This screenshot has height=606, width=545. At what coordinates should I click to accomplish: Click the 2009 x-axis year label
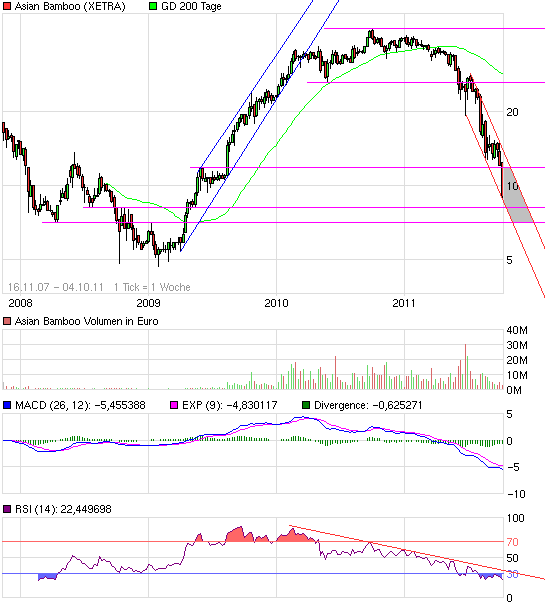click(x=148, y=303)
